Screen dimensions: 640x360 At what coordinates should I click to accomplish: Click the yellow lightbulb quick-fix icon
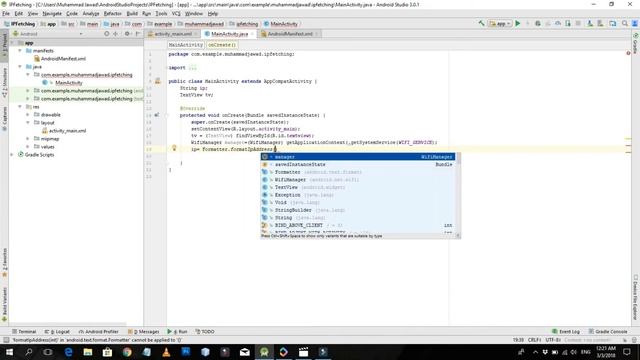click(174, 149)
